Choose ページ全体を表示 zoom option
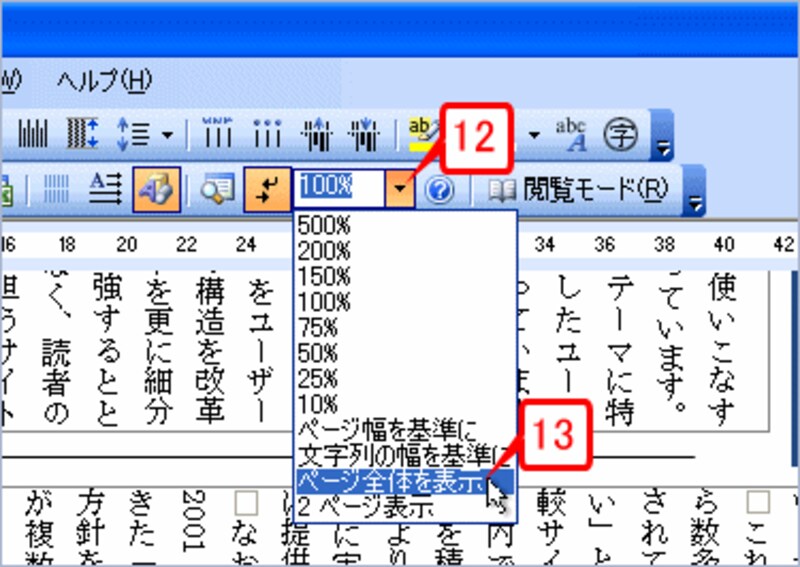 [406, 481]
